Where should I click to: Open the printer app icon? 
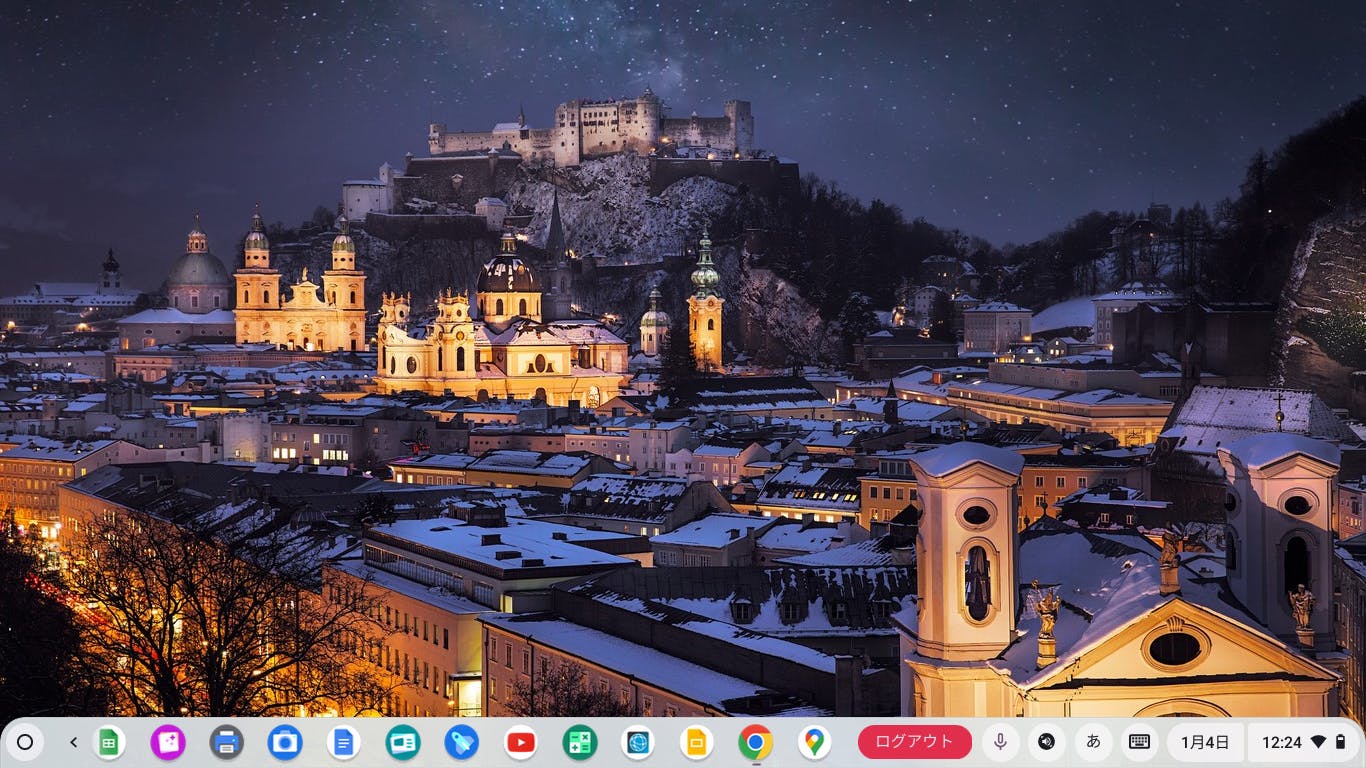coord(227,742)
